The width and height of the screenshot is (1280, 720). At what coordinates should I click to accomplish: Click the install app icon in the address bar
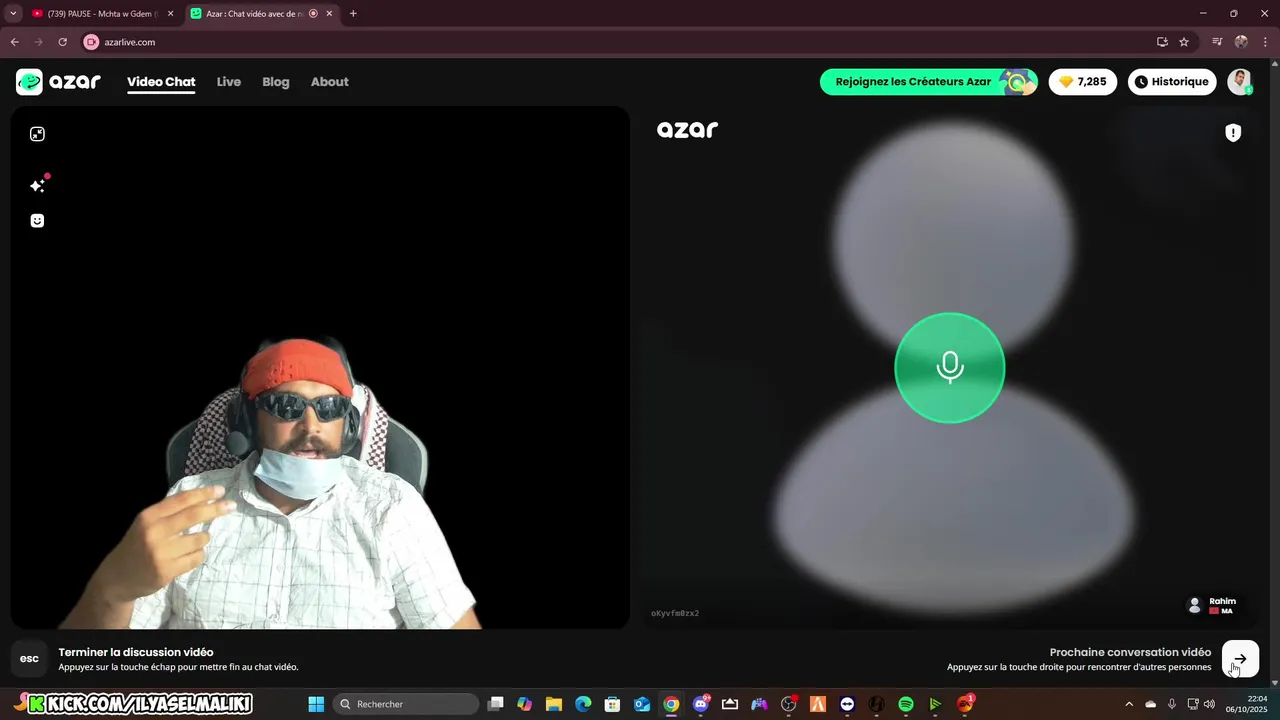1162,42
